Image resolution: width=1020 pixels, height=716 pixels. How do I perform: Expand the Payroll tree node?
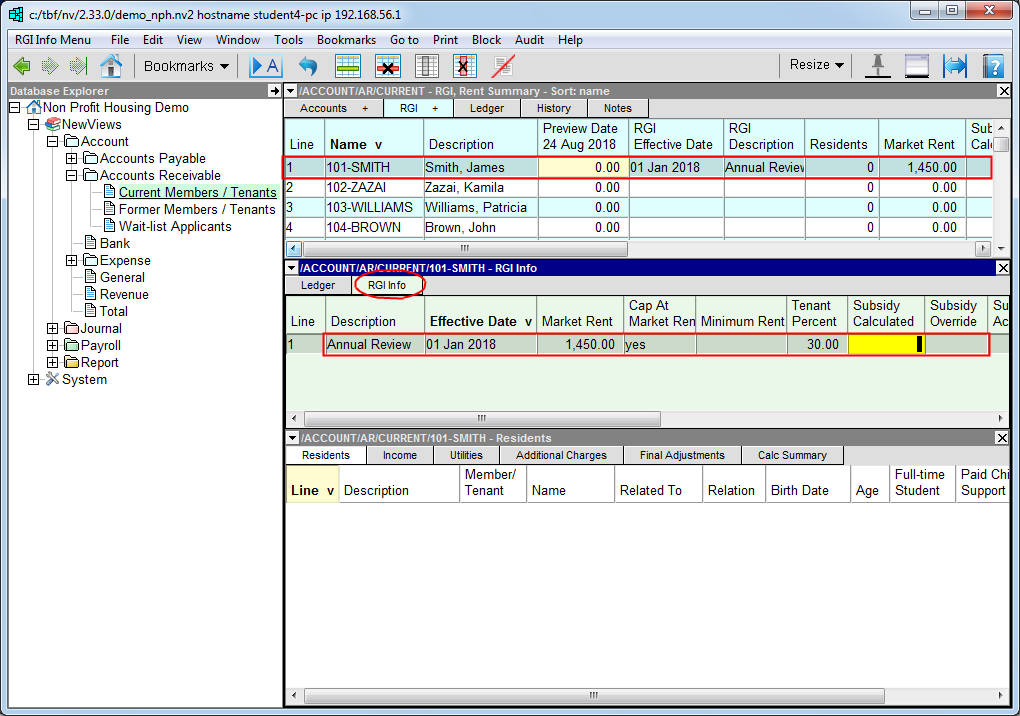53,345
